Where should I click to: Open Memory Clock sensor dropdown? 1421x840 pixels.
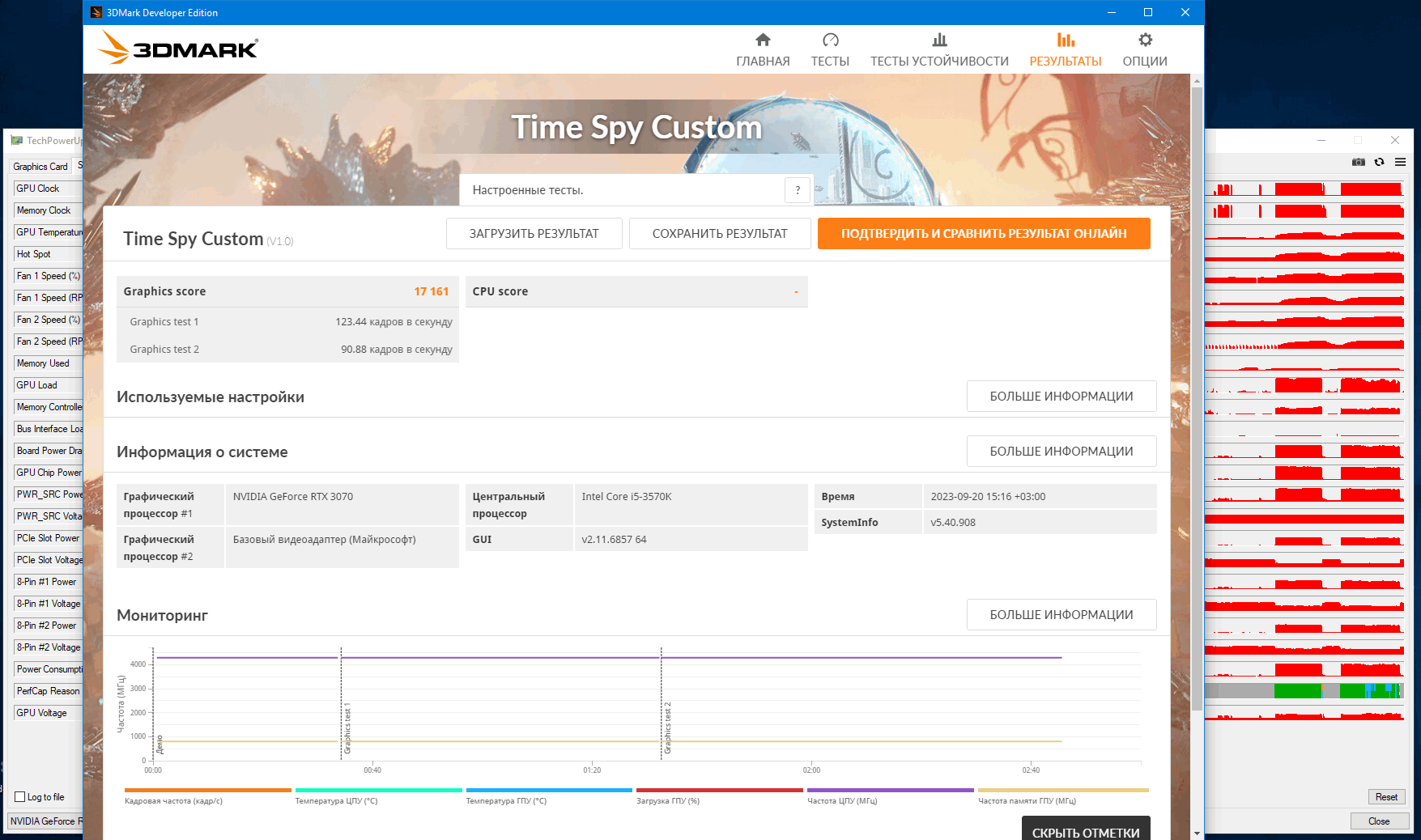(x=49, y=210)
